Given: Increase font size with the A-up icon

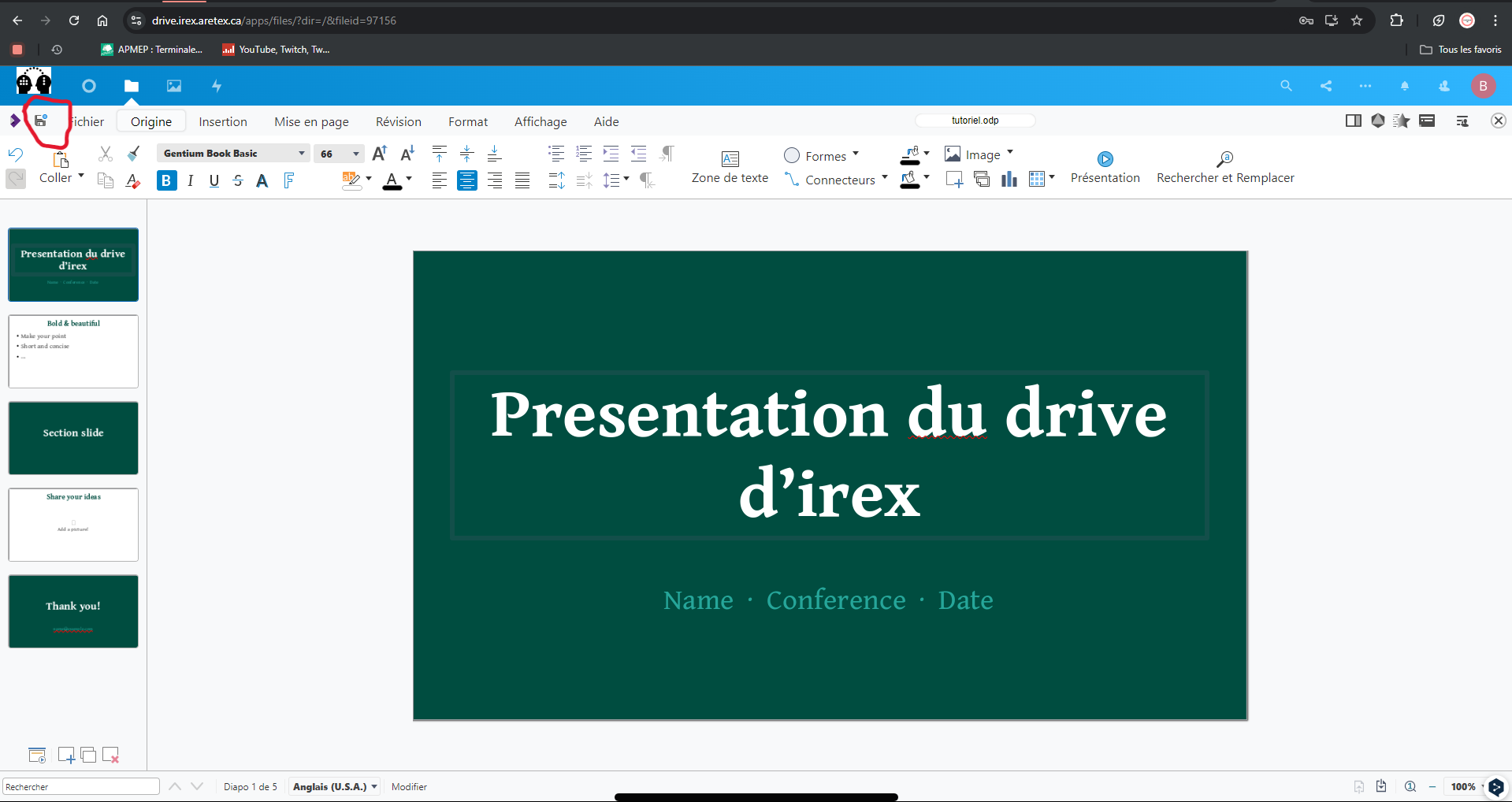Looking at the screenshot, I should [x=380, y=153].
